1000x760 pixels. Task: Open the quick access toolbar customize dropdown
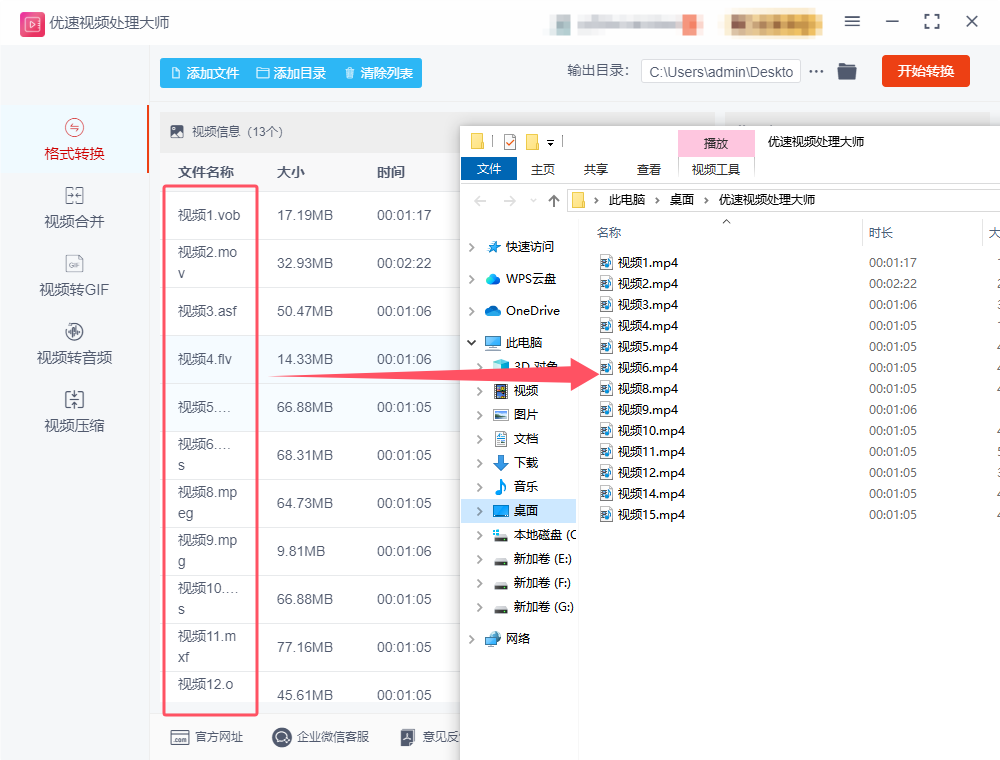click(x=550, y=142)
